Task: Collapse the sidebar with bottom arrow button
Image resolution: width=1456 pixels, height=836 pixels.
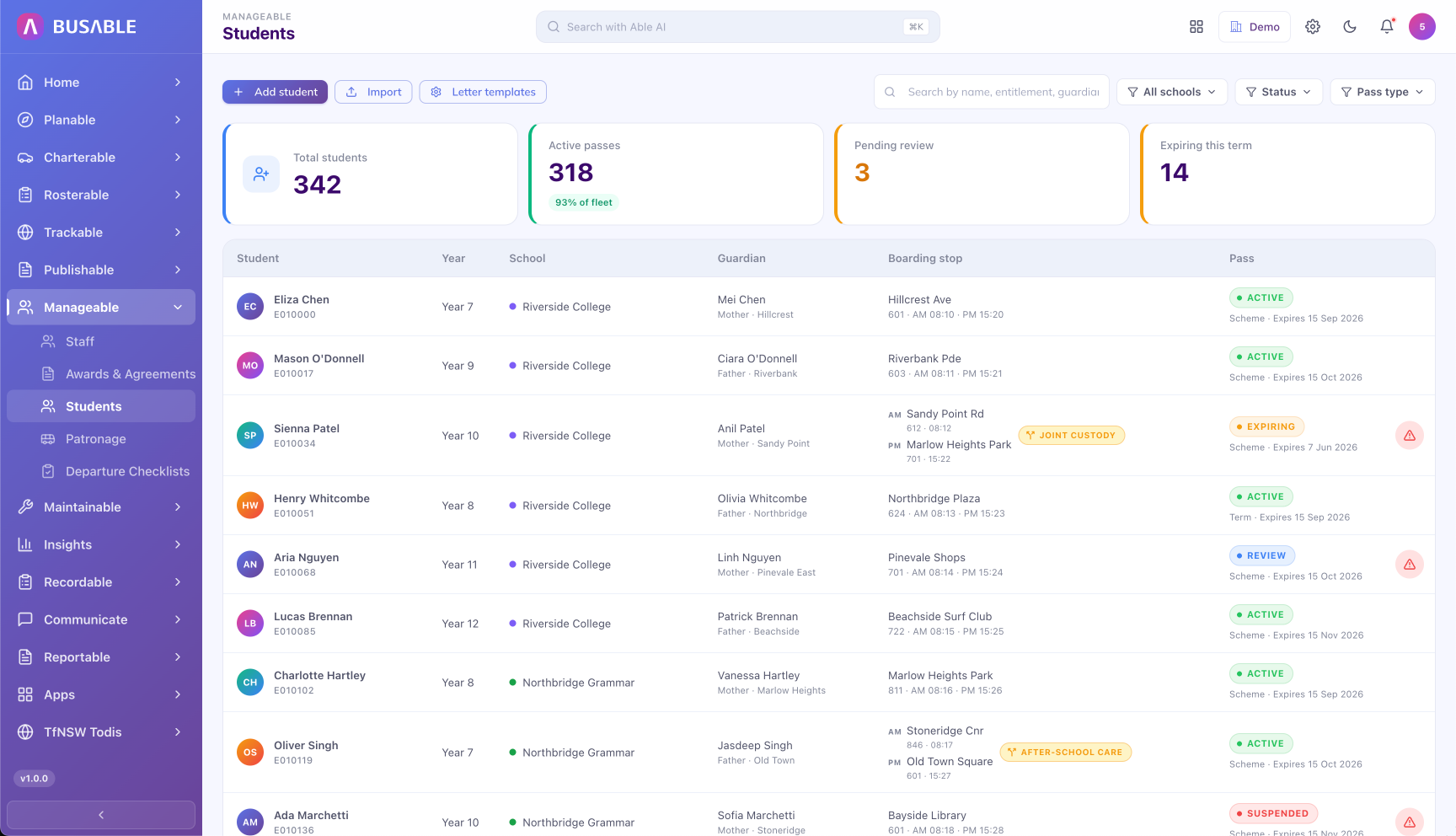Action: point(101,815)
